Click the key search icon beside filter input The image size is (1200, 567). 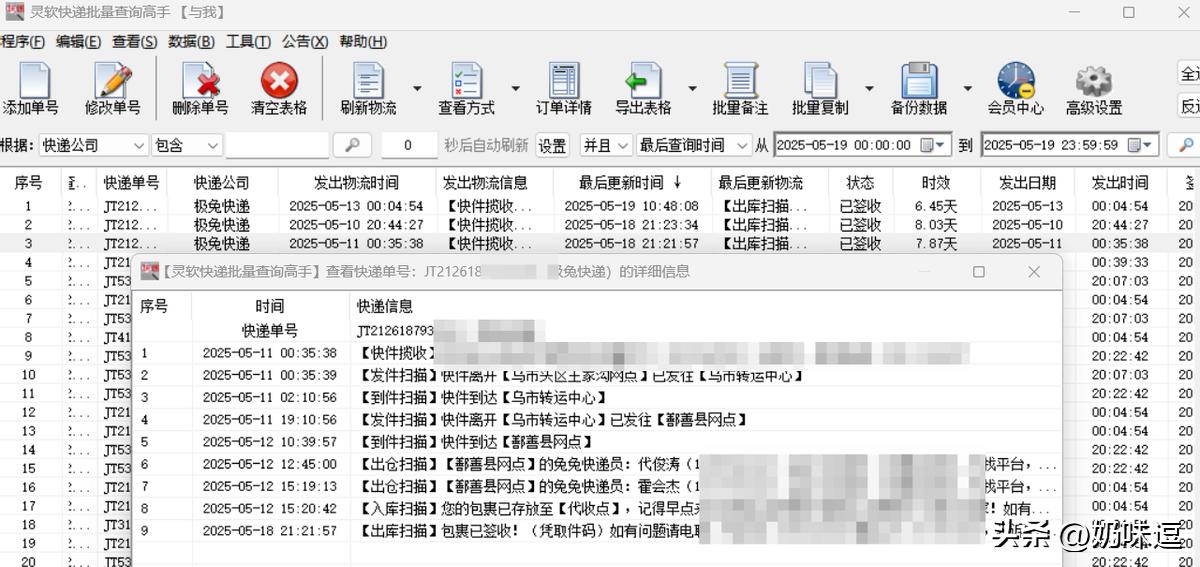[x=352, y=145]
